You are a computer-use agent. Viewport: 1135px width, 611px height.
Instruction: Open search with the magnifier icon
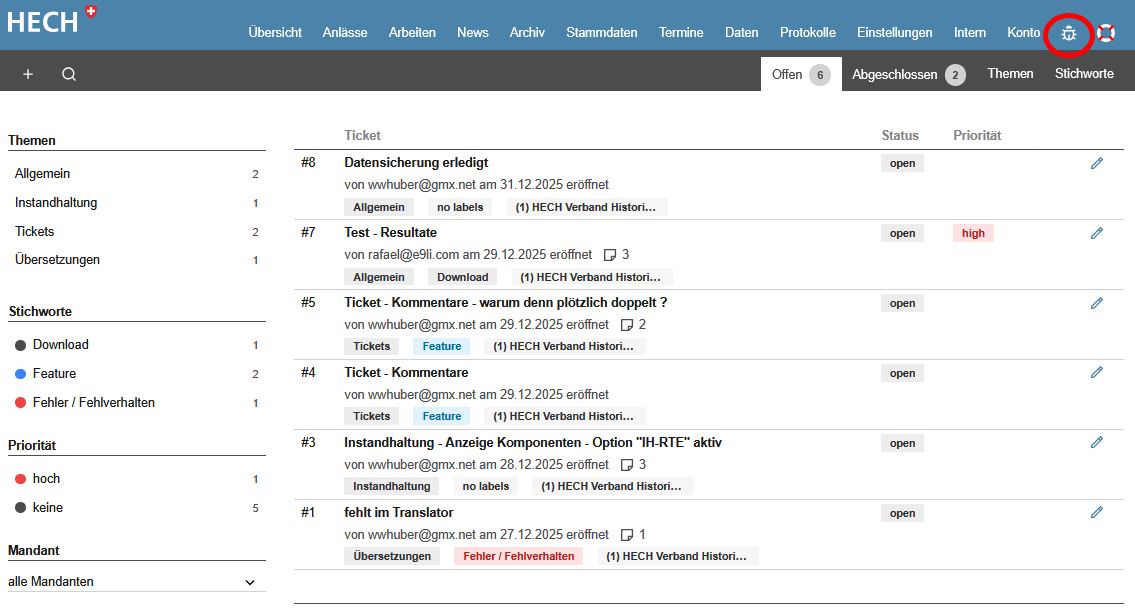69,74
